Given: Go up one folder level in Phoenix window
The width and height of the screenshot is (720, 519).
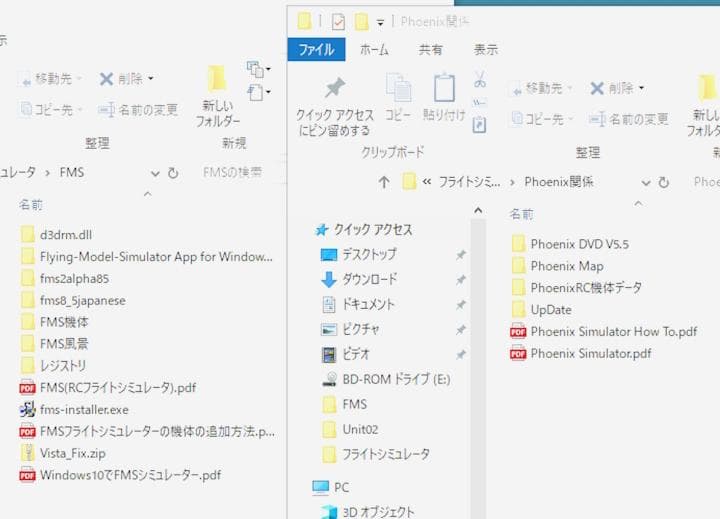Looking at the screenshot, I should [x=384, y=182].
